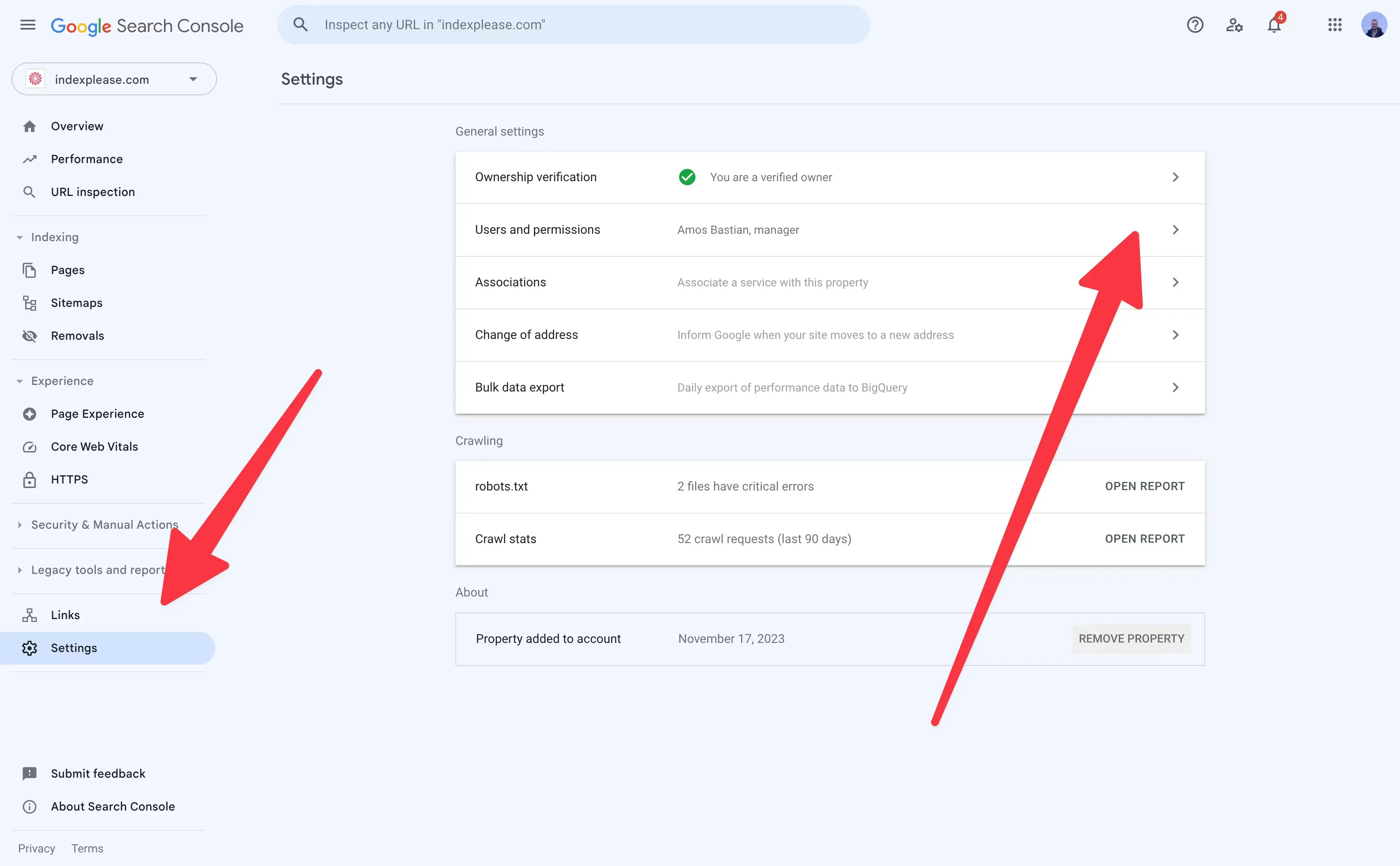Screen dimensions: 1400x866
Task: Click the Removals hidden-eye icon
Action: (29, 336)
